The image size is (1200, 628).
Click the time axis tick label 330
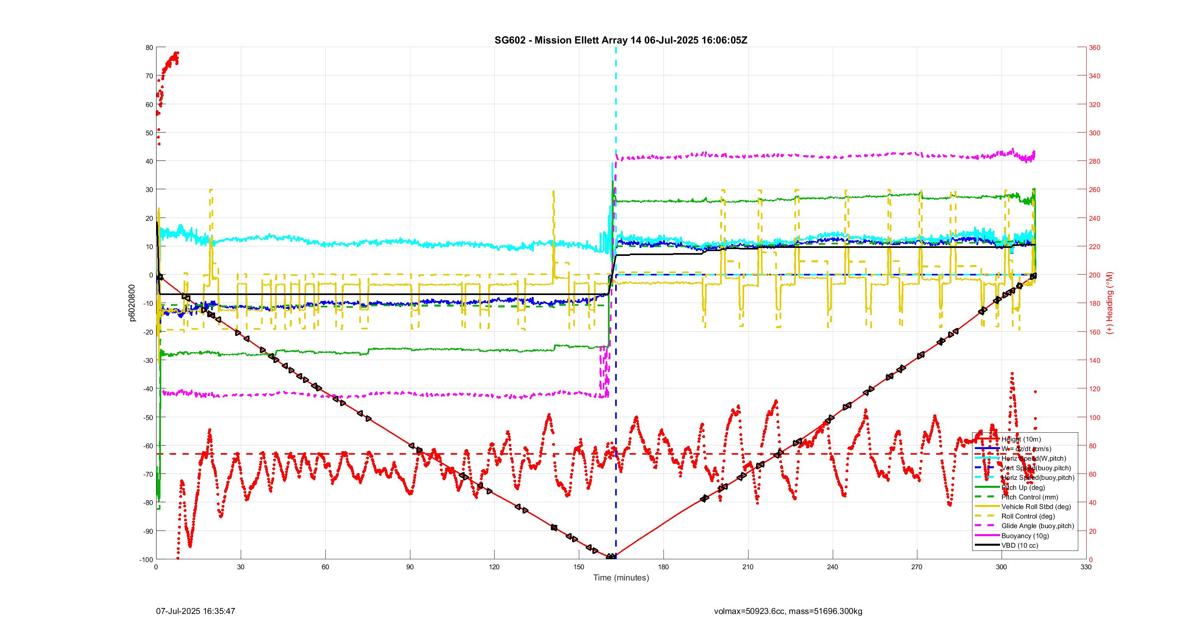1086,567
